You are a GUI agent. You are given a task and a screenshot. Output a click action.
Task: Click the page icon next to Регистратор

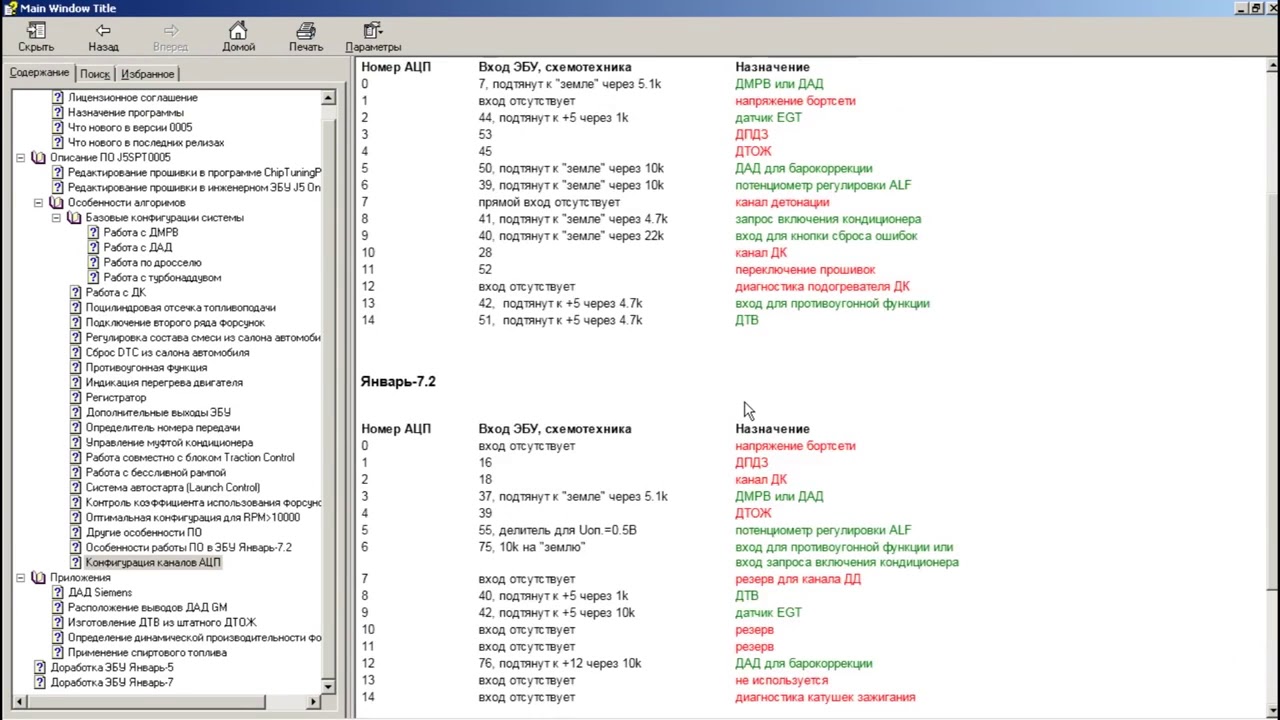click(76, 398)
